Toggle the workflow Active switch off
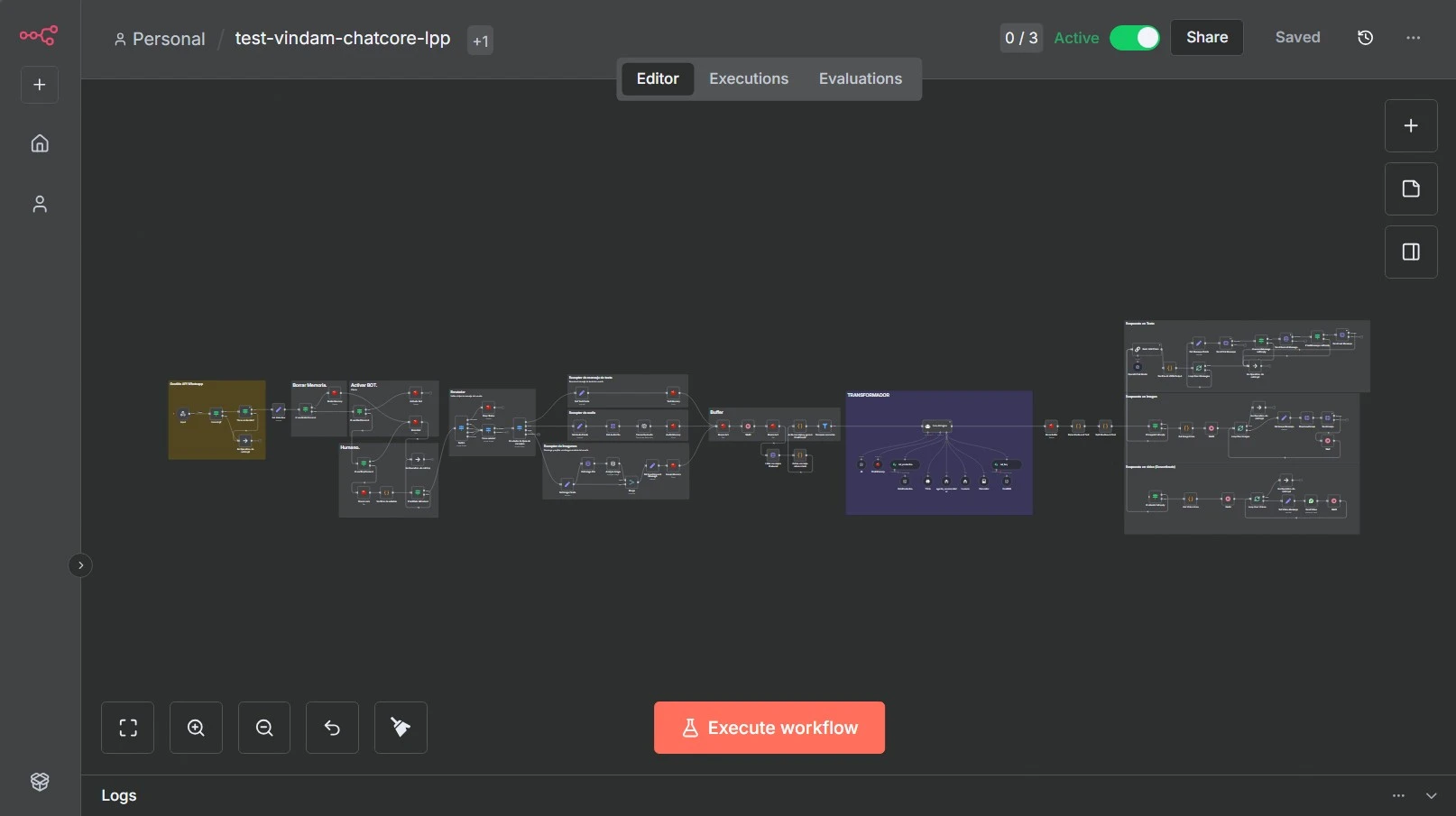Image resolution: width=1456 pixels, height=816 pixels. pyautogui.click(x=1134, y=38)
